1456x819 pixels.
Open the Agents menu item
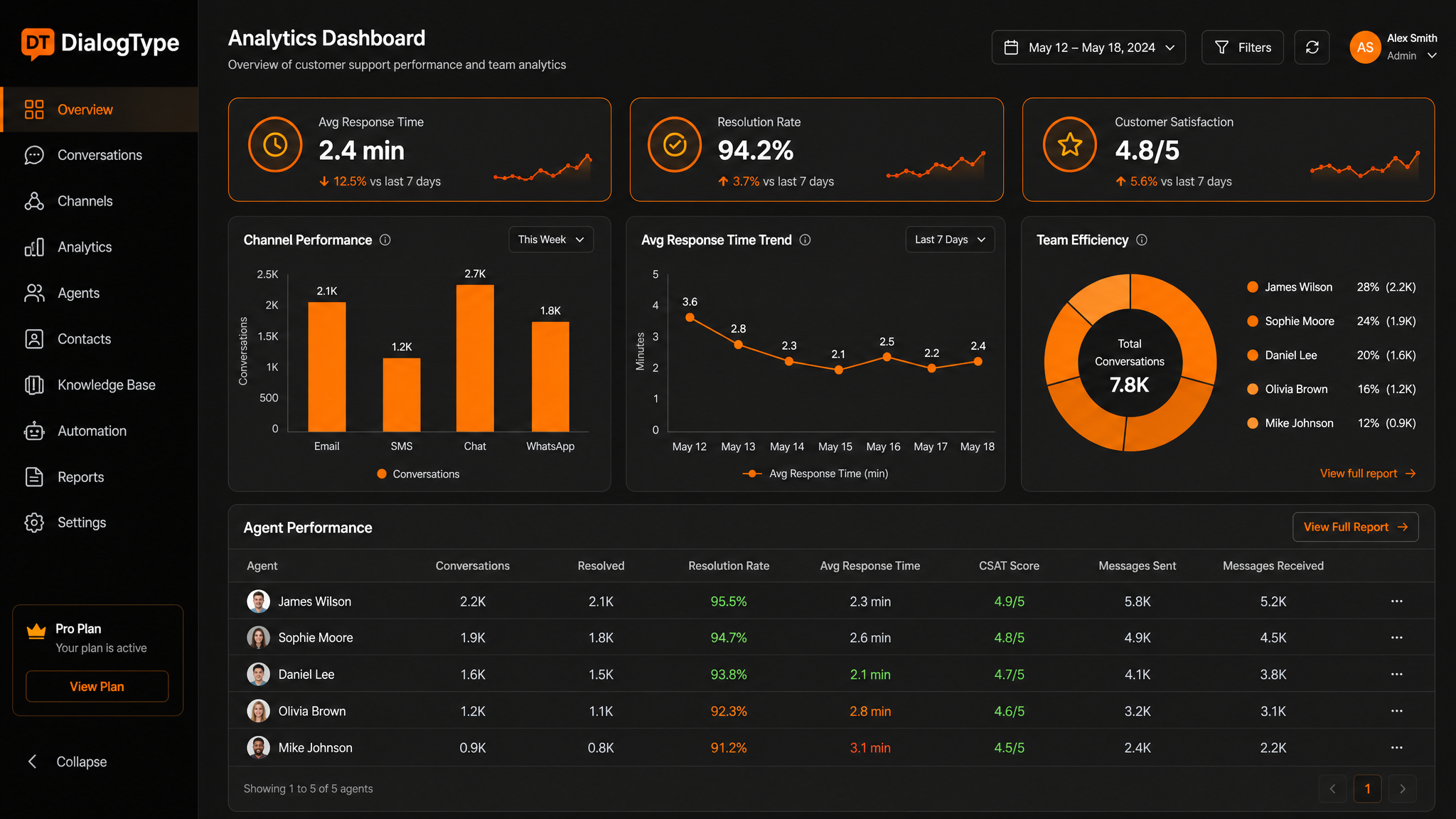(x=100, y=293)
